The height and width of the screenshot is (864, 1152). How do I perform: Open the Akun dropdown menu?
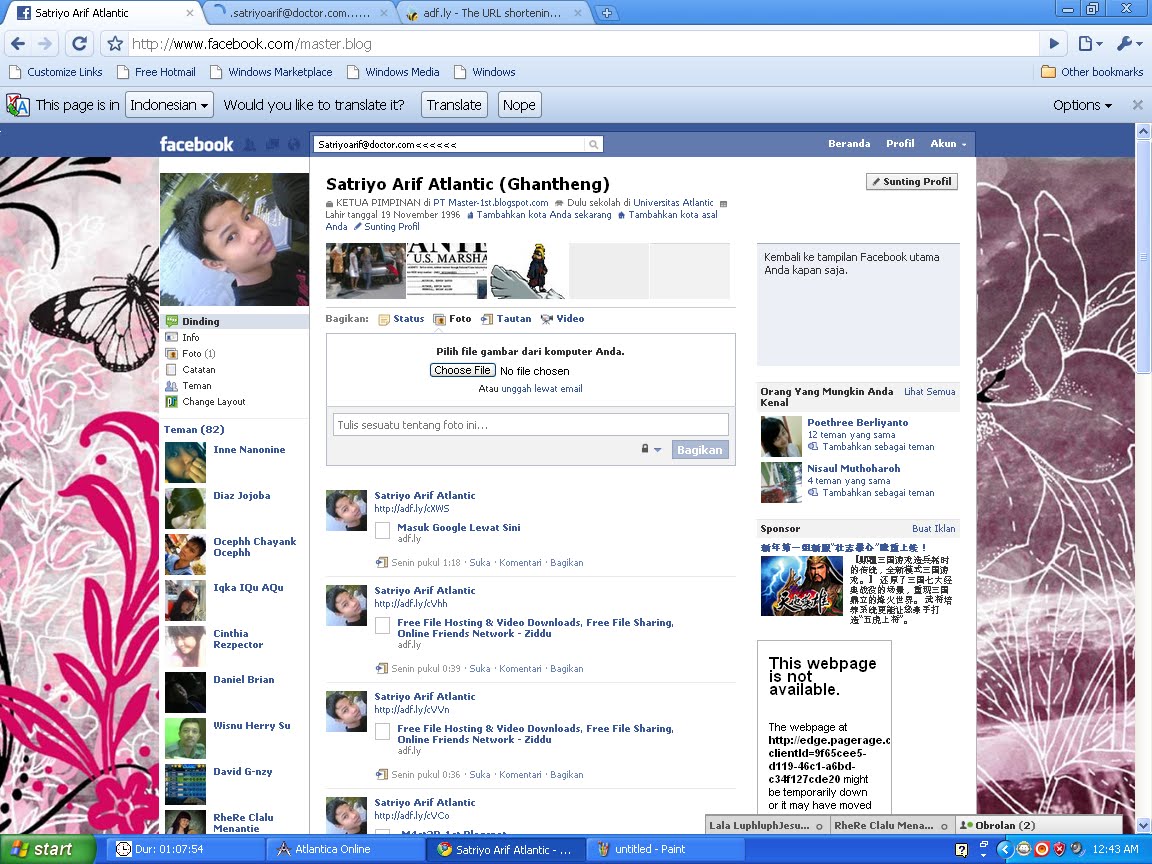(948, 144)
